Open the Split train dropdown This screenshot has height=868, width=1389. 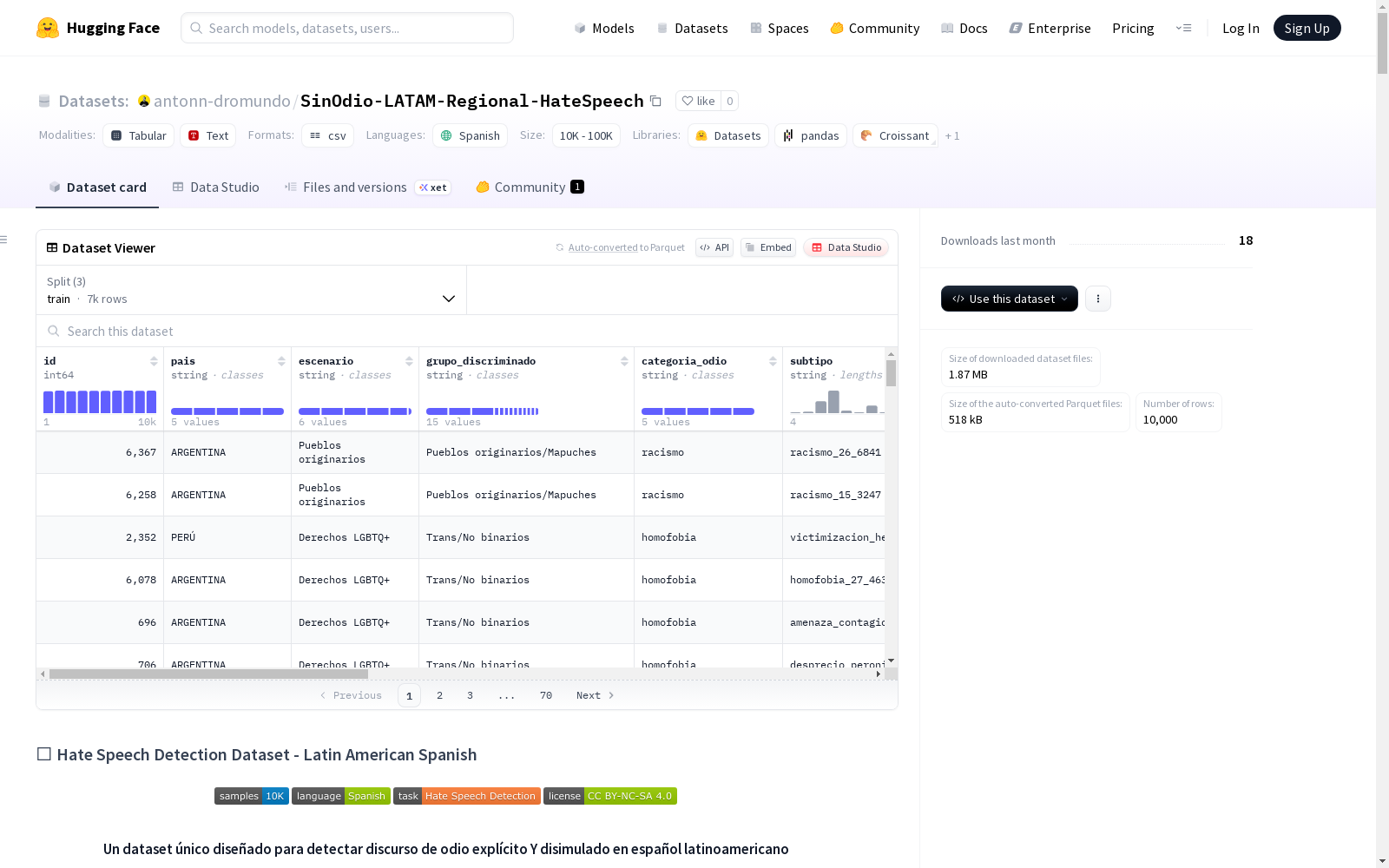251,290
